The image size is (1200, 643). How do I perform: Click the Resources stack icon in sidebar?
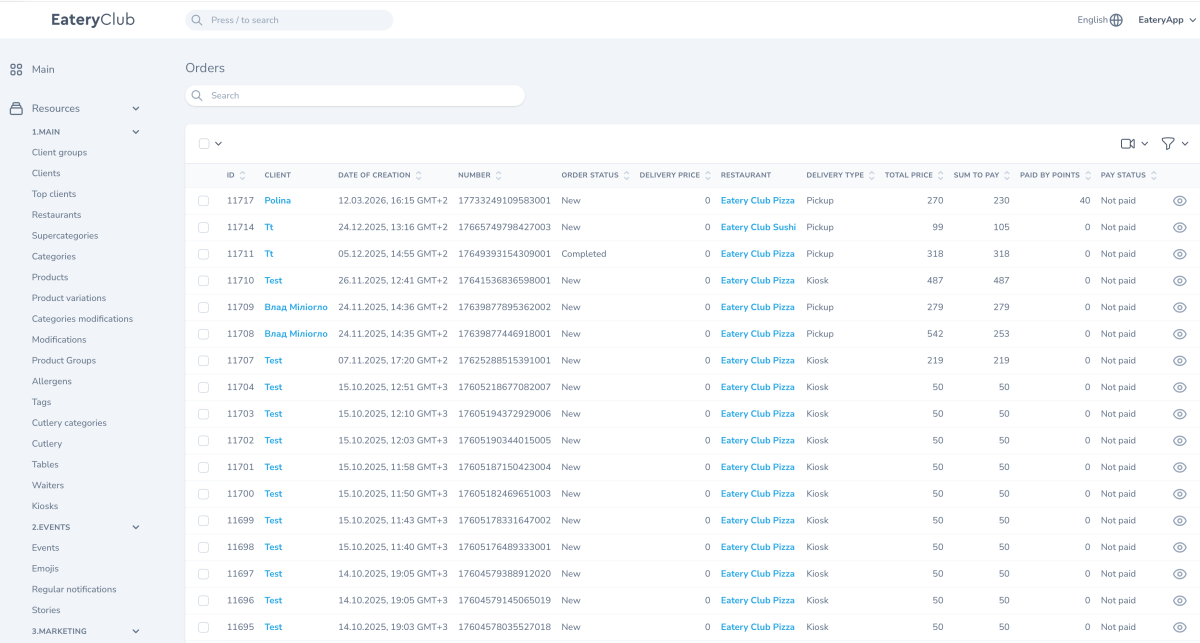coord(16,108)
